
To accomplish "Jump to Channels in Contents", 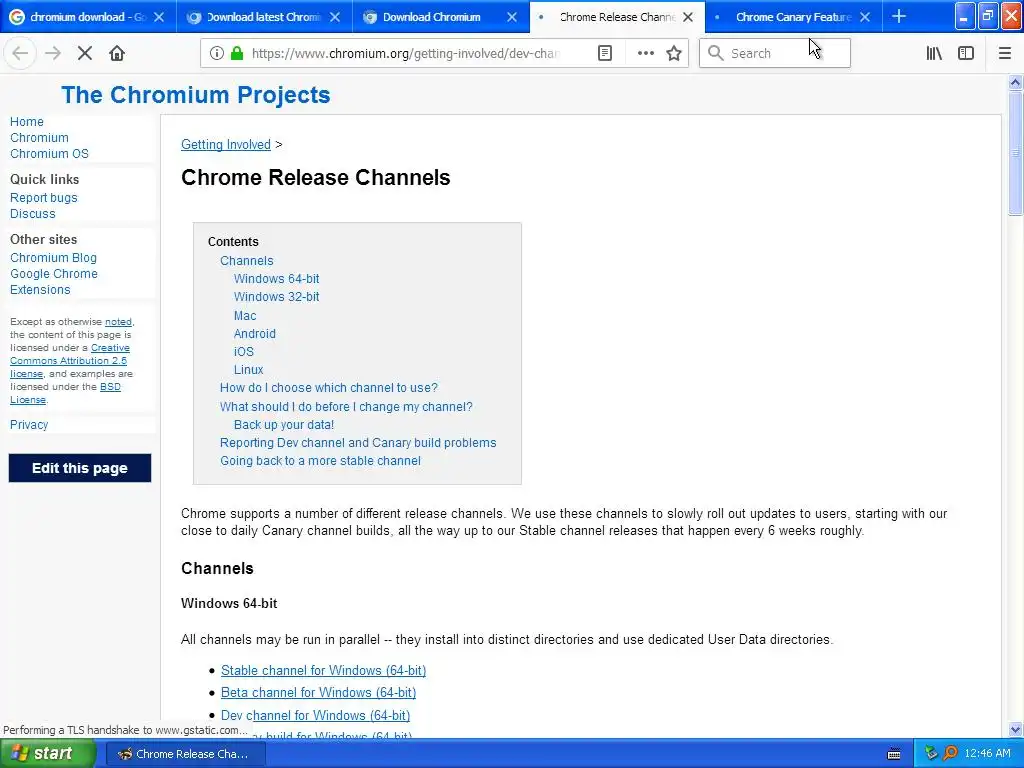I will pyautogui.click(x=246, y=261).
